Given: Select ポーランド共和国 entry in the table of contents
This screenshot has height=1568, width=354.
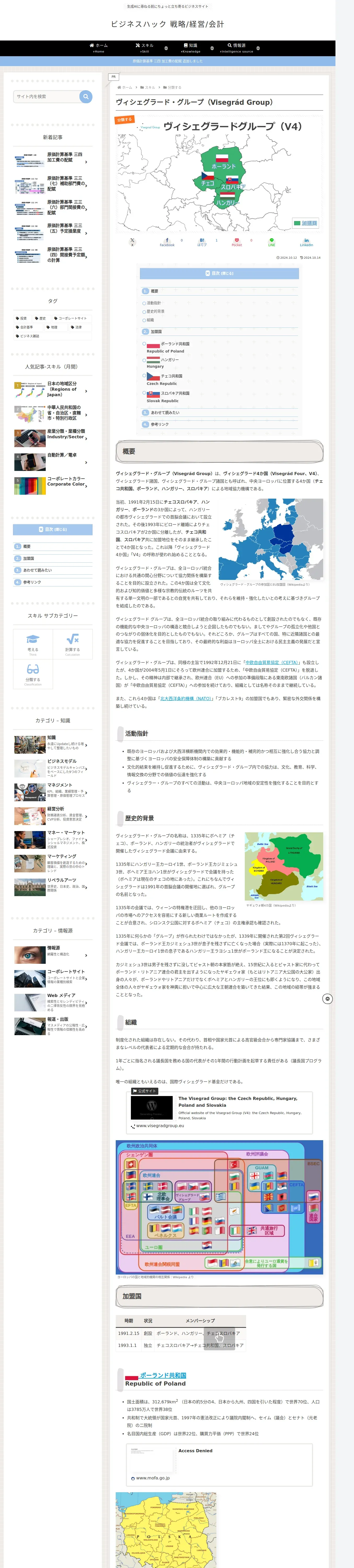Looking at the screenshot, I should pyautogui.click(x=168, y=347).
